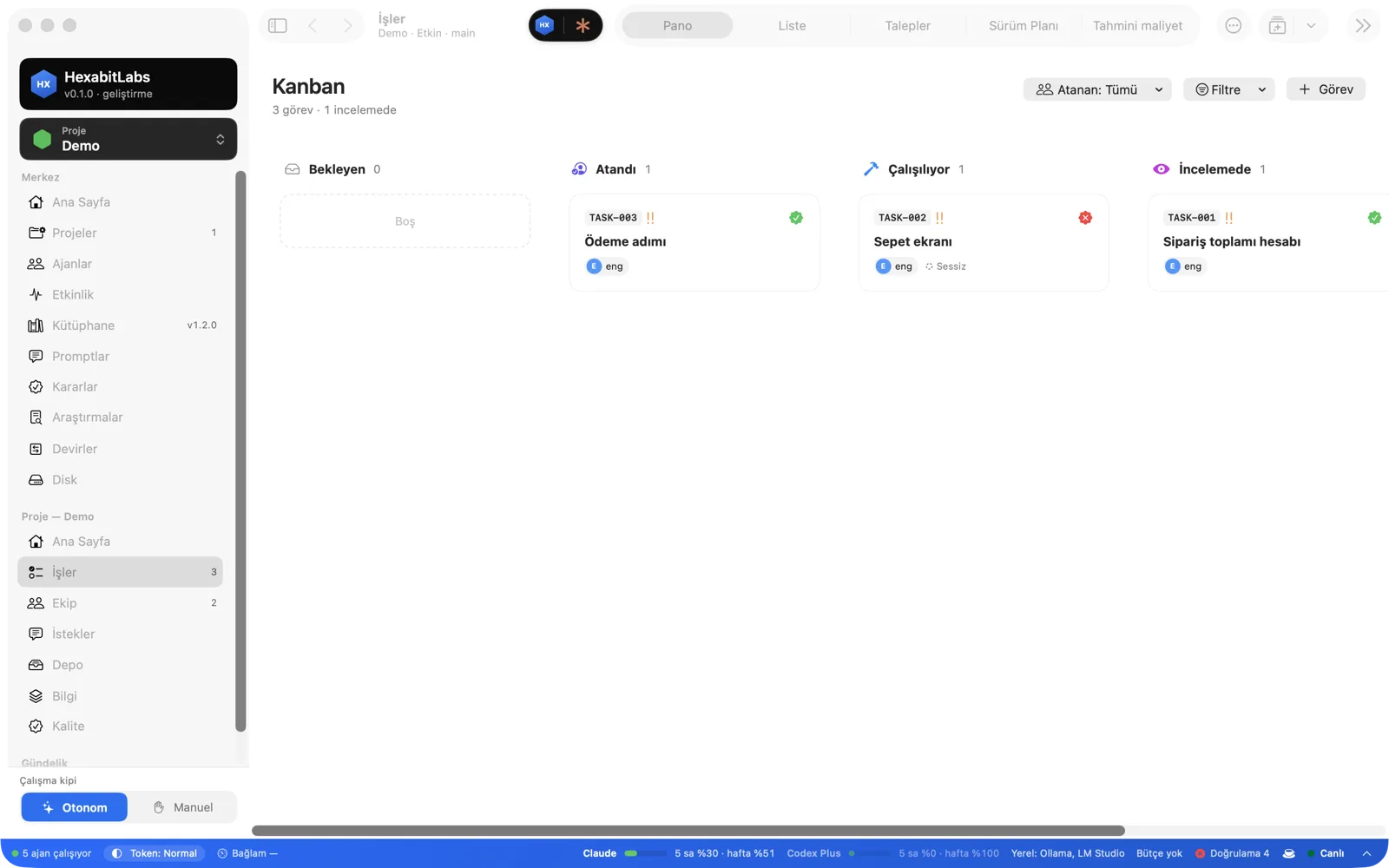Go back with the left arrow
Image resolution: width=1389 pixels, height=868 pixels.
(x=313, y=26)
